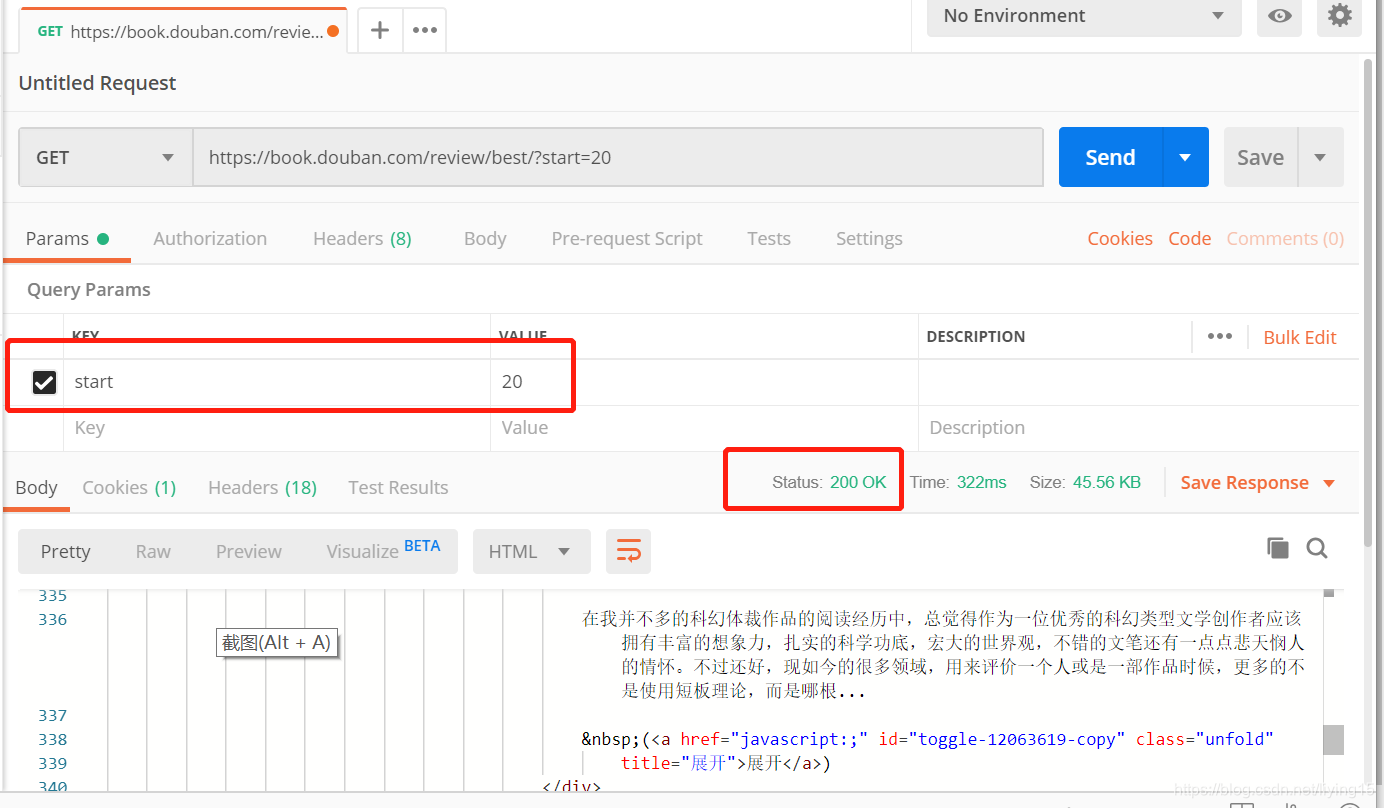Screen dimensions: 1384x808
Task: Click the Status 200 OK text
Action: 829,482
